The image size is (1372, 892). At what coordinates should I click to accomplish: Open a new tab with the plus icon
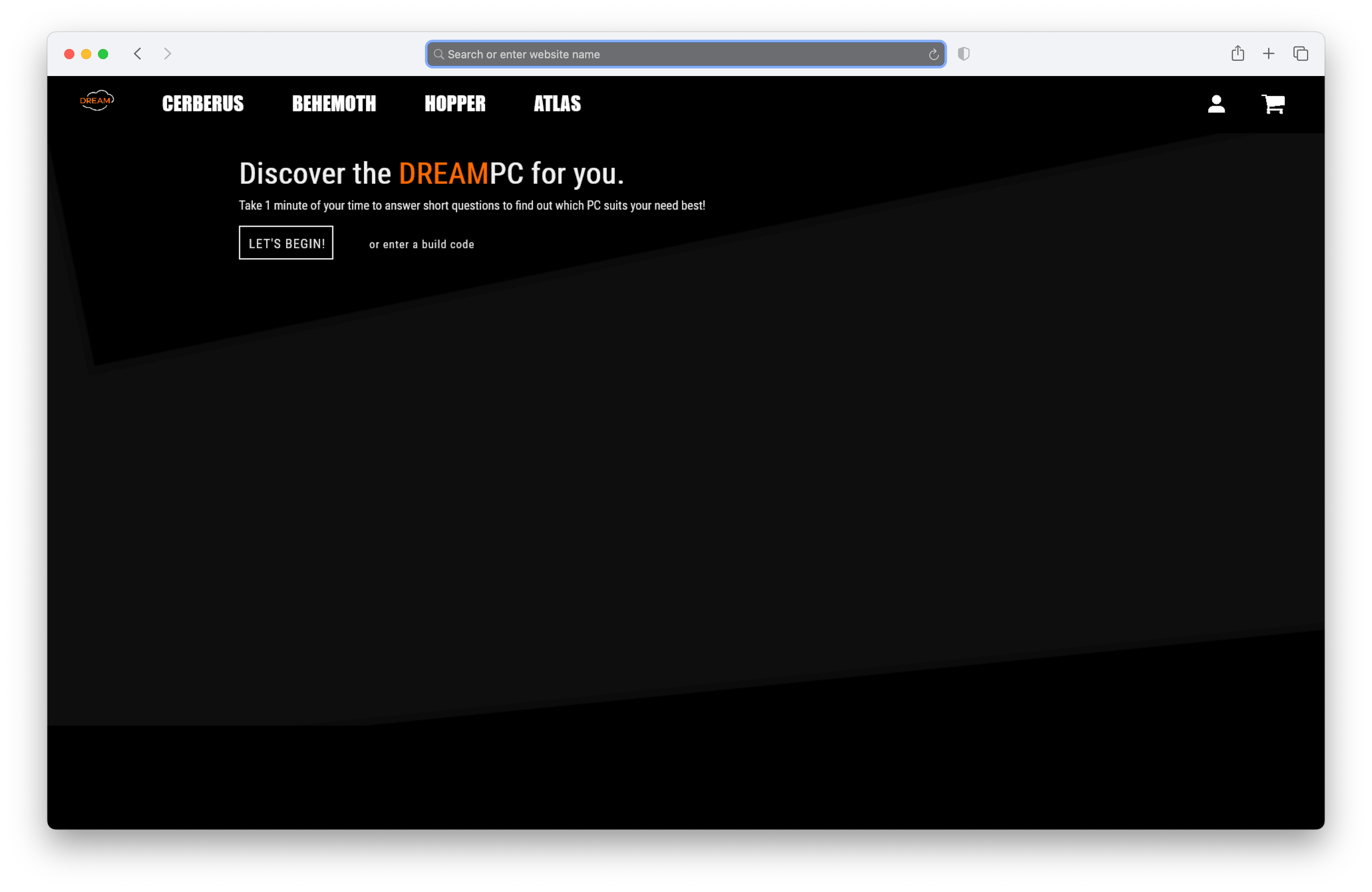click(1268, 54)
